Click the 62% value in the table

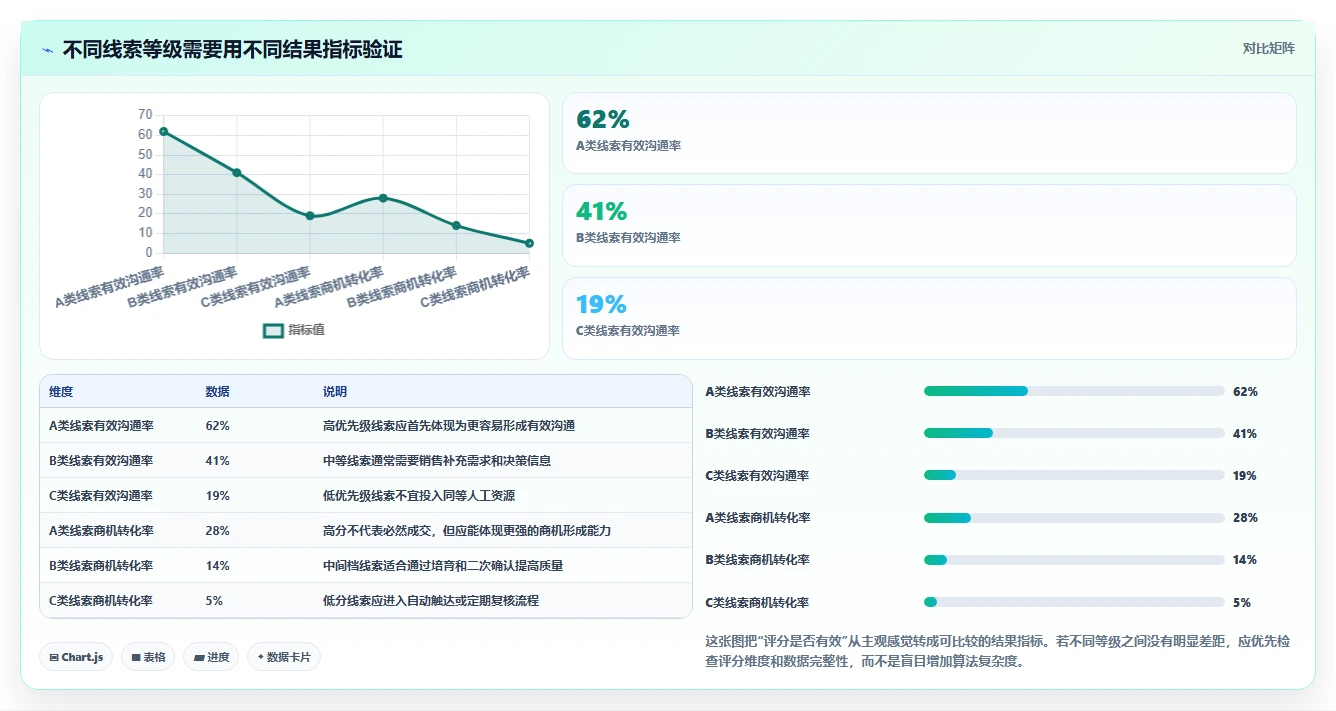pyautogui.click(x=217, y=426)
